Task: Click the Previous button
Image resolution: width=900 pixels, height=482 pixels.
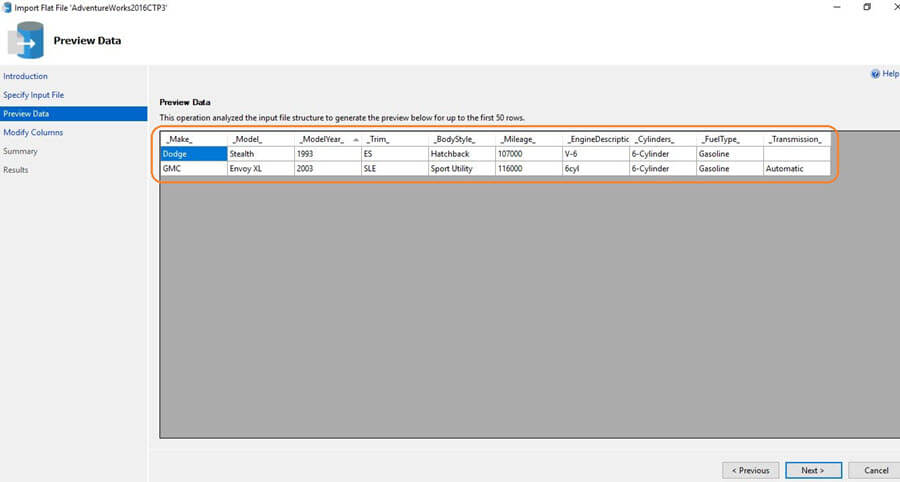Action: pyautogui.click(x=750, y=470)
